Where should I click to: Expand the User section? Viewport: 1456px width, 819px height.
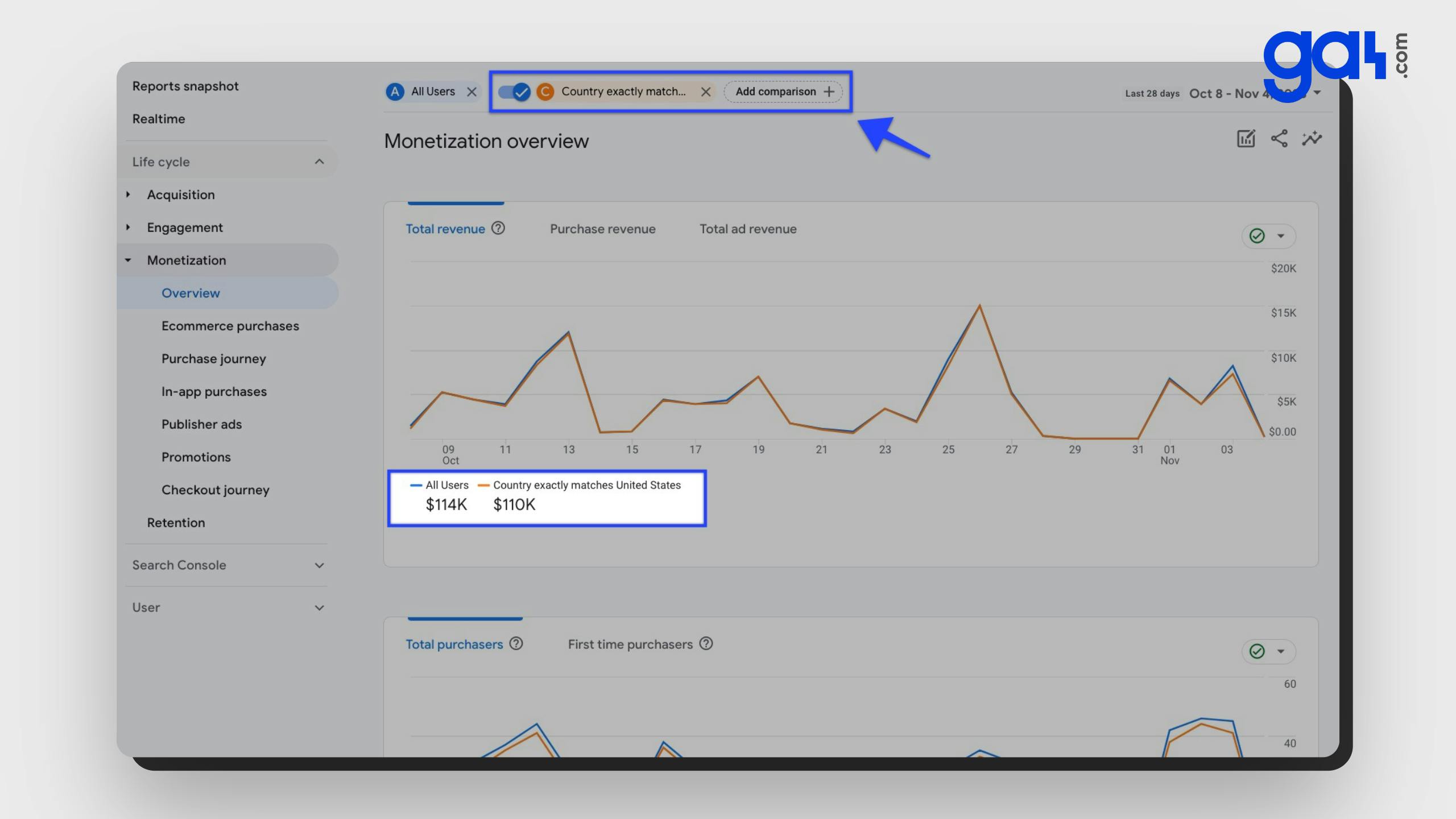pos(319,607)
